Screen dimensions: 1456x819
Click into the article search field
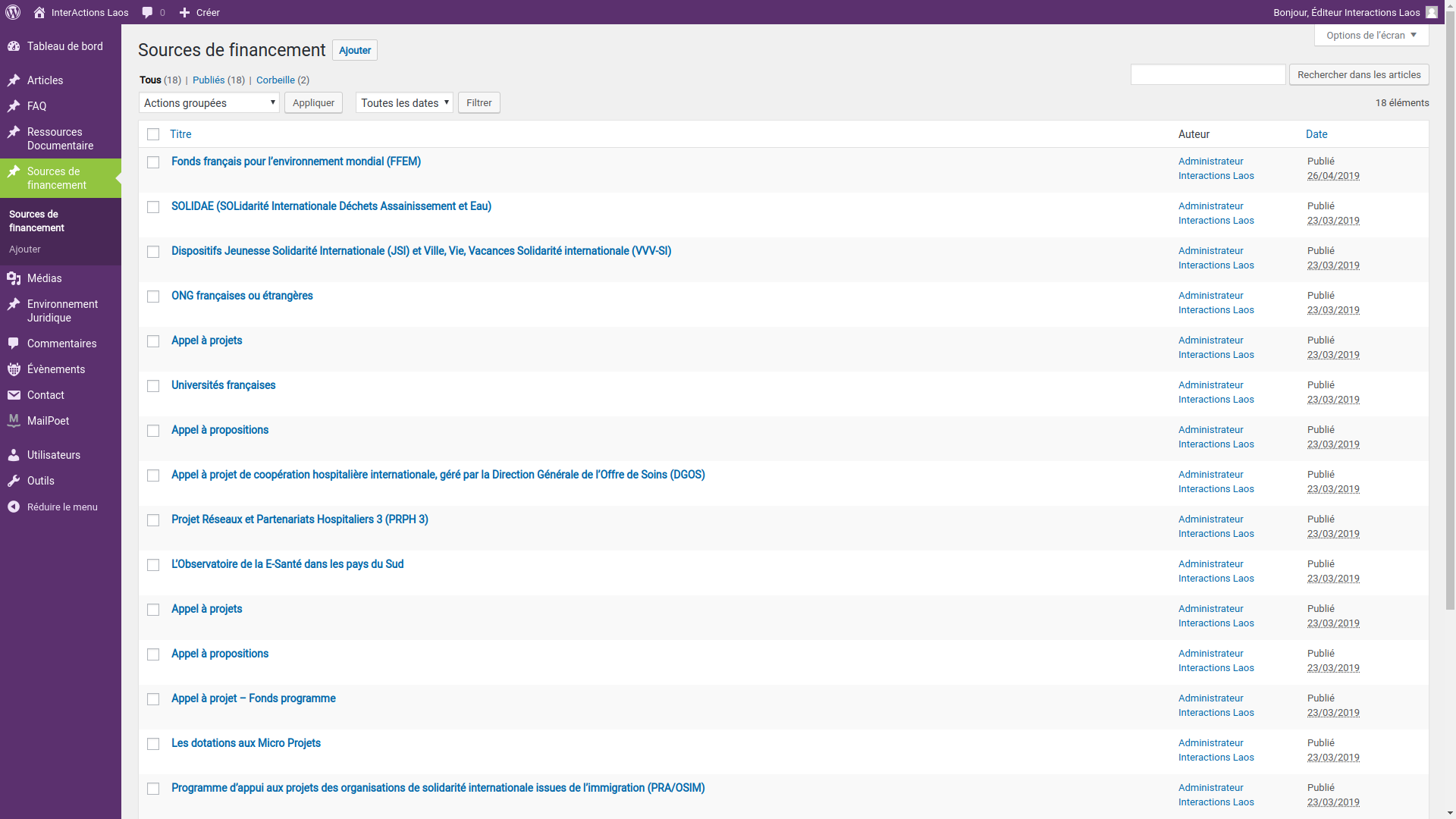(x=1207, y=74)
